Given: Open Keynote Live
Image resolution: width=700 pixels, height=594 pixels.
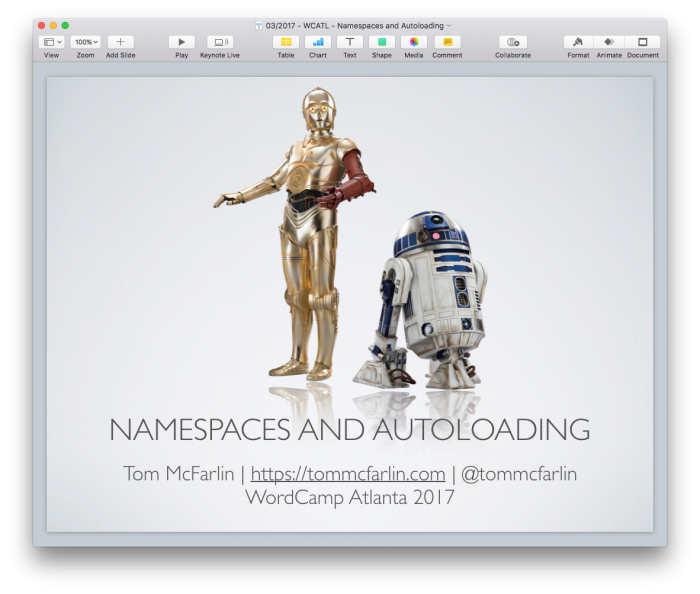Looking at the screenshot, I should coord(220,42).
